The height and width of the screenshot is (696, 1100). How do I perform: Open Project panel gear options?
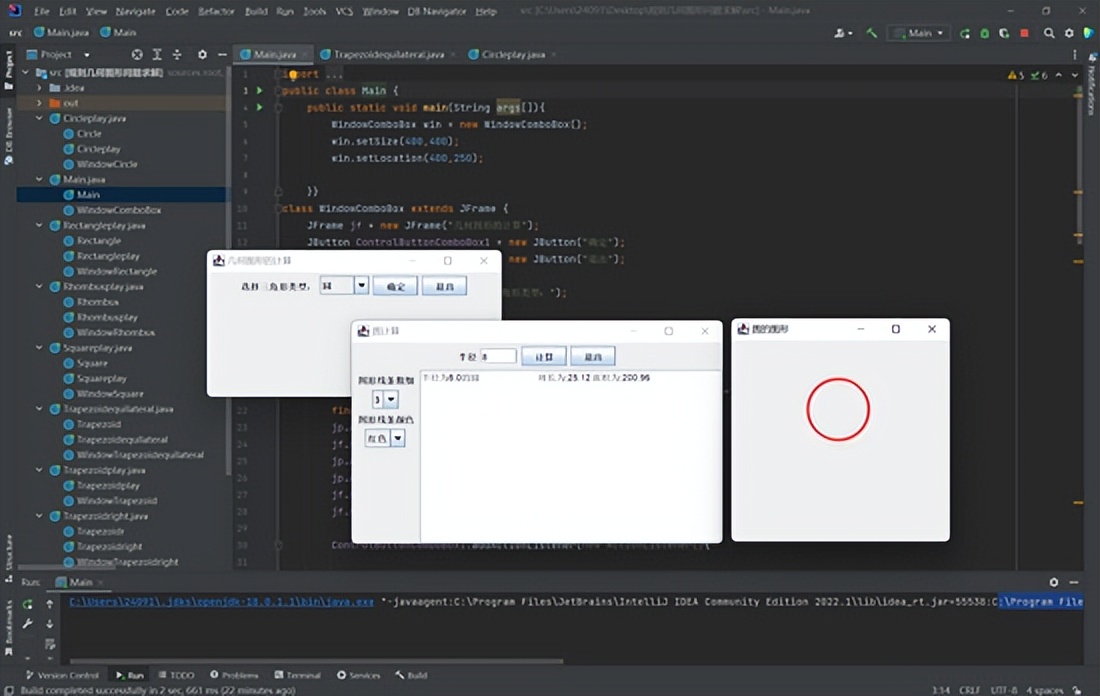point(201,54)
